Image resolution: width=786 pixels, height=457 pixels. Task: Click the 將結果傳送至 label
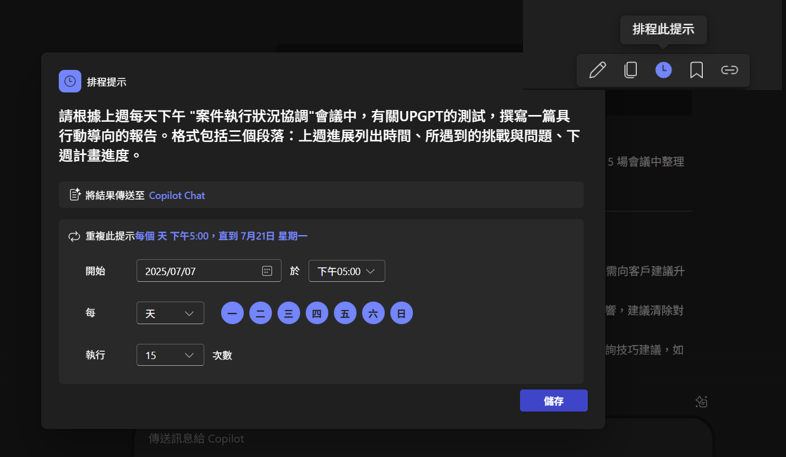(x=115, y=195)
